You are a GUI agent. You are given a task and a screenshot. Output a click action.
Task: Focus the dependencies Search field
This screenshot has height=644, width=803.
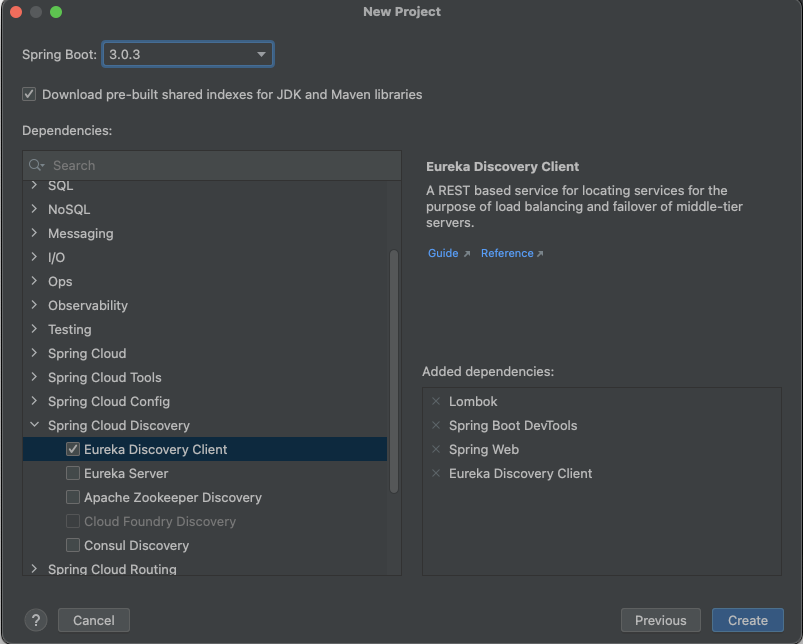pyautogui.click(x=212, y=165)
